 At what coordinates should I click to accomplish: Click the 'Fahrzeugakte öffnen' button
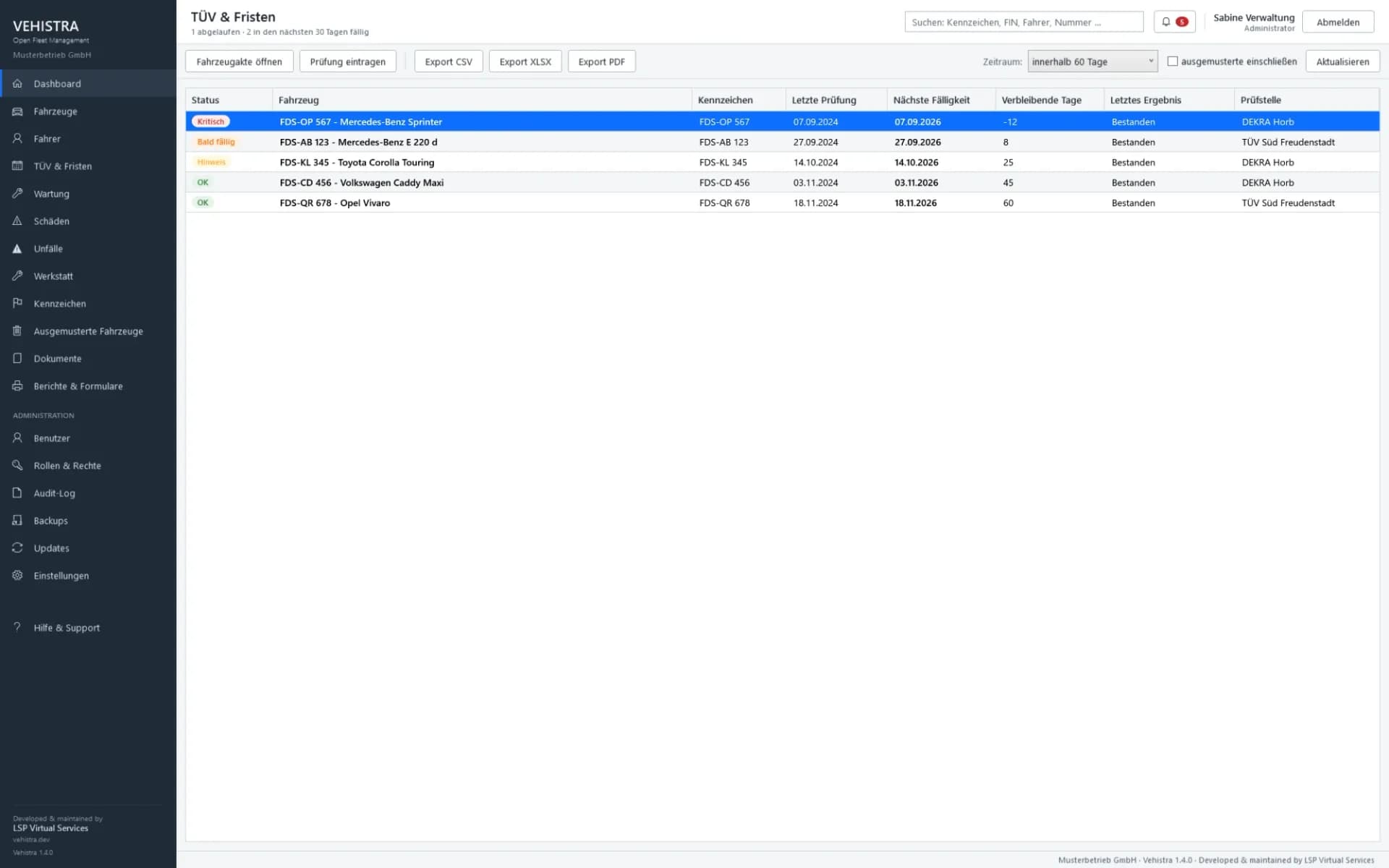239,61
